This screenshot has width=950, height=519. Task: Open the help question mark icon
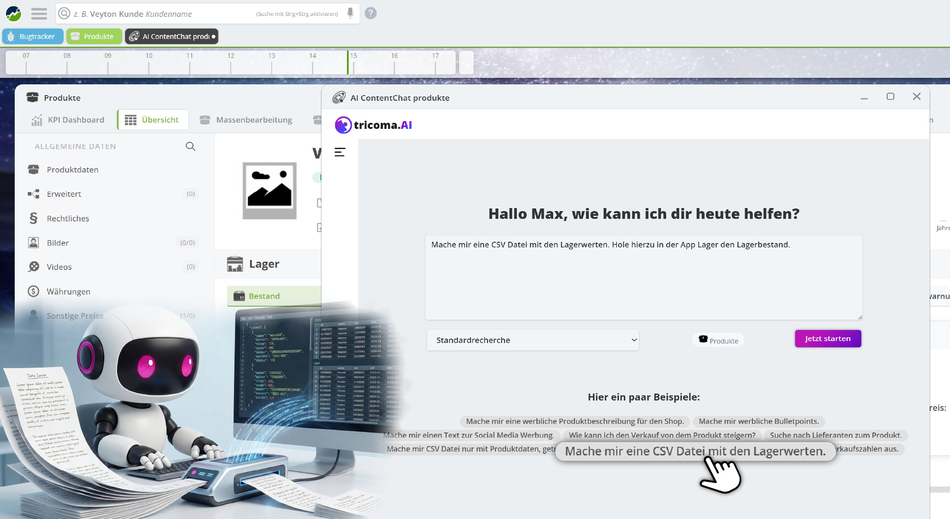click(371, 13)
